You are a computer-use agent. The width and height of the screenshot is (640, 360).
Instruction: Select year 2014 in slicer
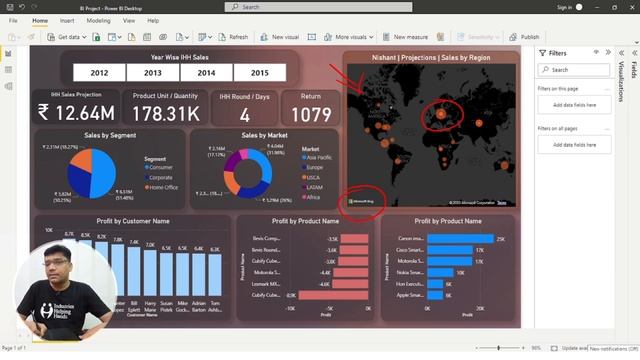206,73
